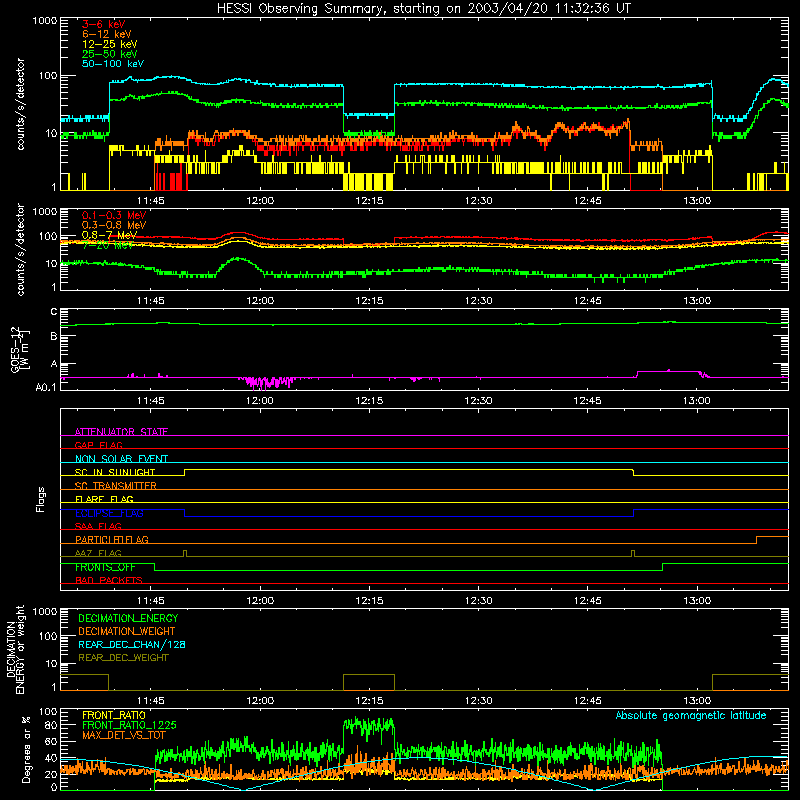
Task: Select the 12-25 keV legend label
Action: click(x=110, y=44)
